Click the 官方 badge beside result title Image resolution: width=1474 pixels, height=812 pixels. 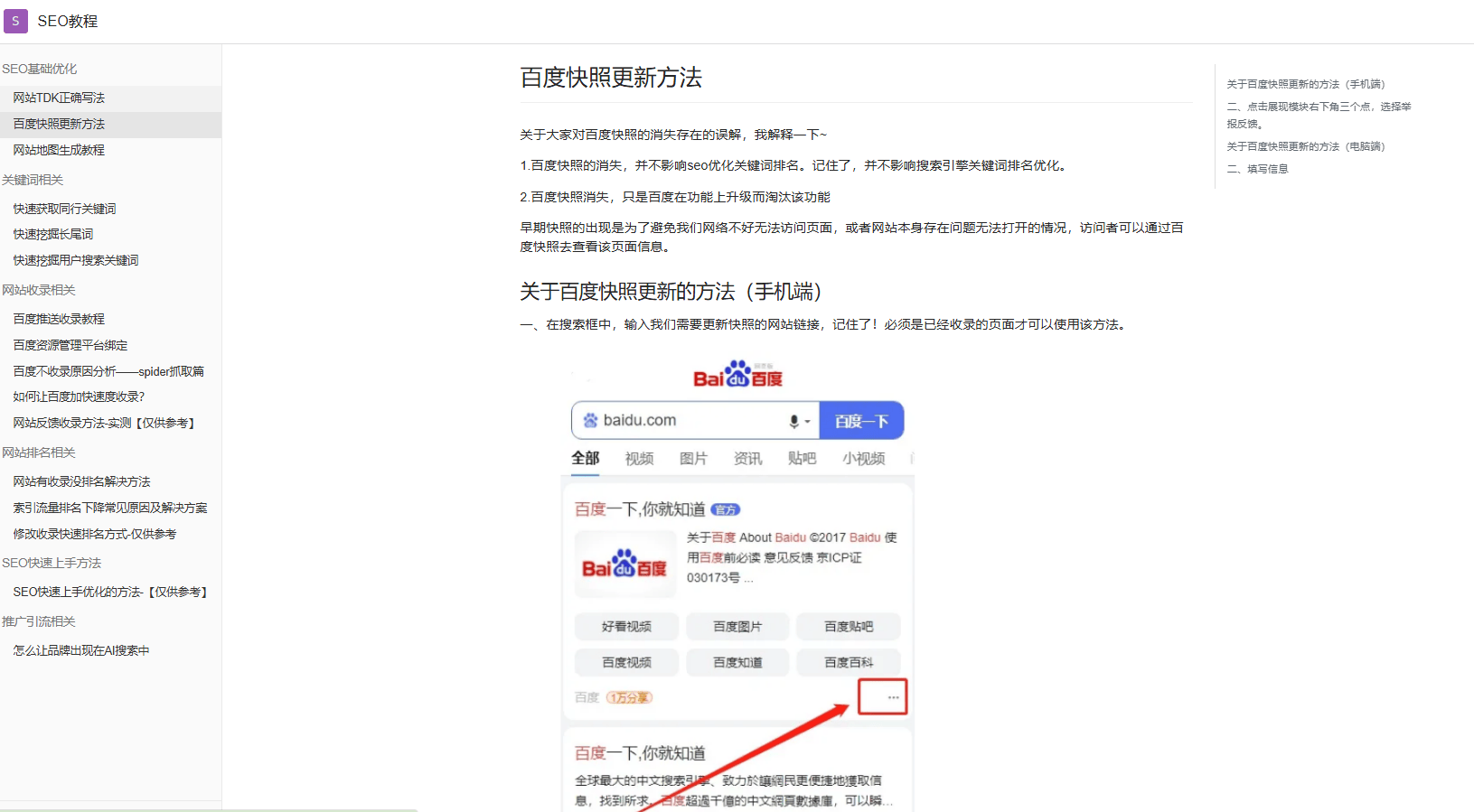(725, 509)
